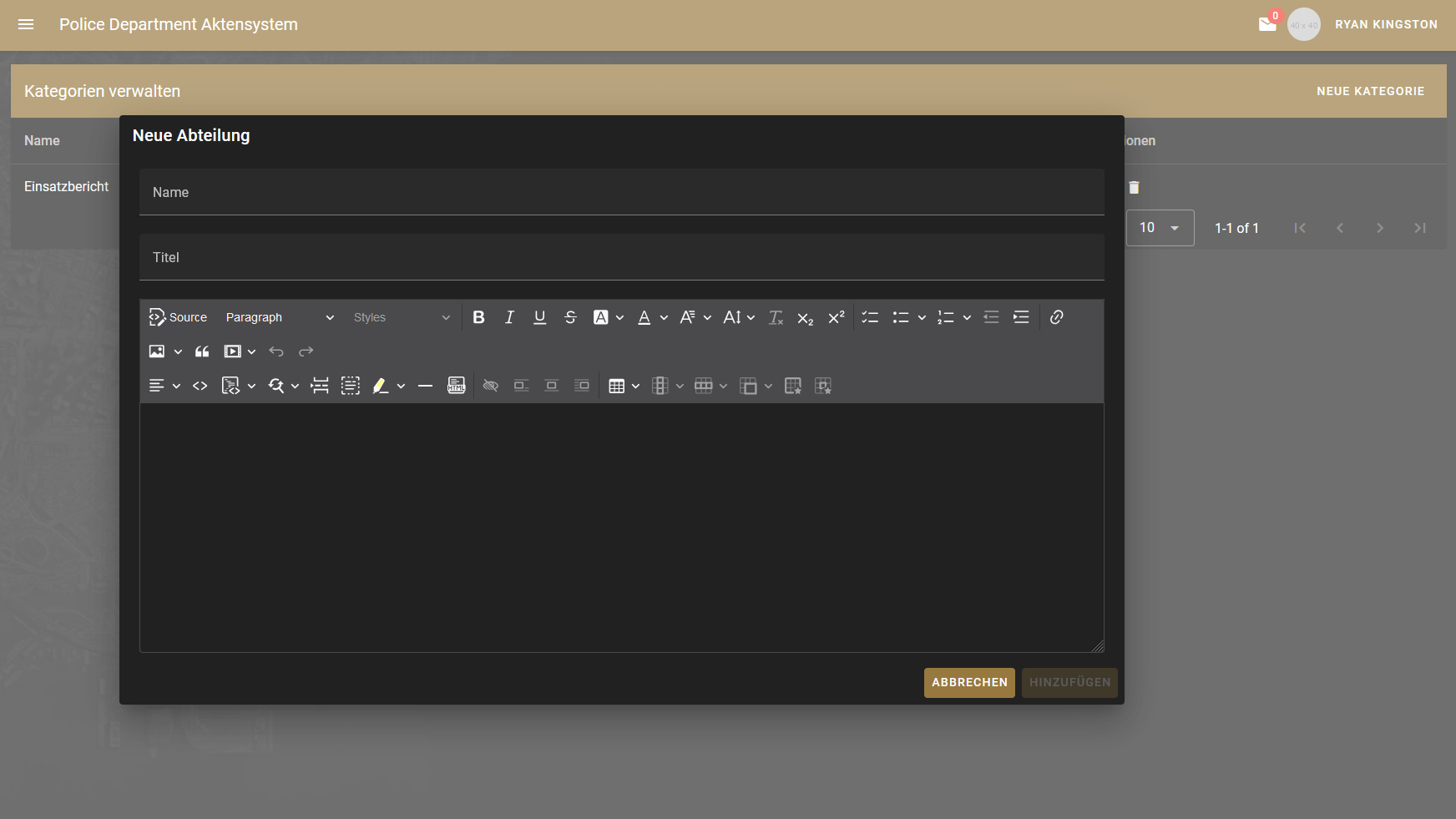Image resolution: width=1456 pixels, height=819 pixels.
Task: Expand the font family dropdown
Action: tap(707, 317)
